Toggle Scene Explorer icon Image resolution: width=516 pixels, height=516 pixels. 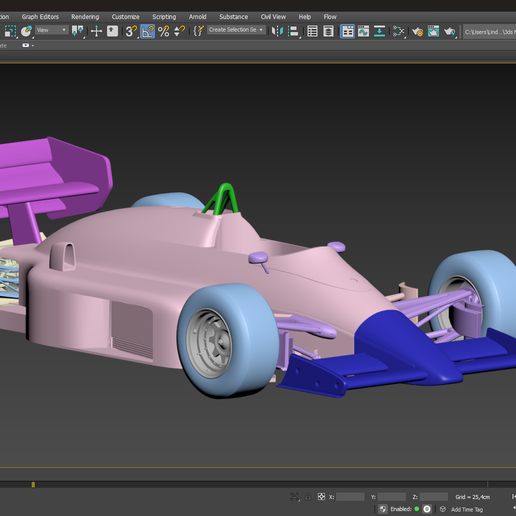coord(312,31)
